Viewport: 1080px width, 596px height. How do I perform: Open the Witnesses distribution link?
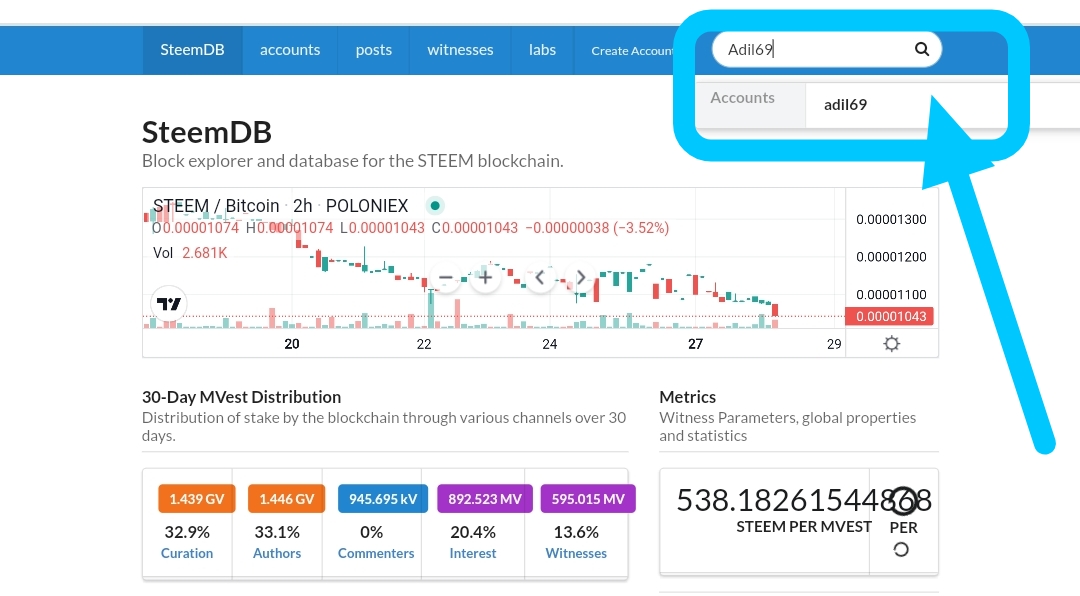[576, 553]
